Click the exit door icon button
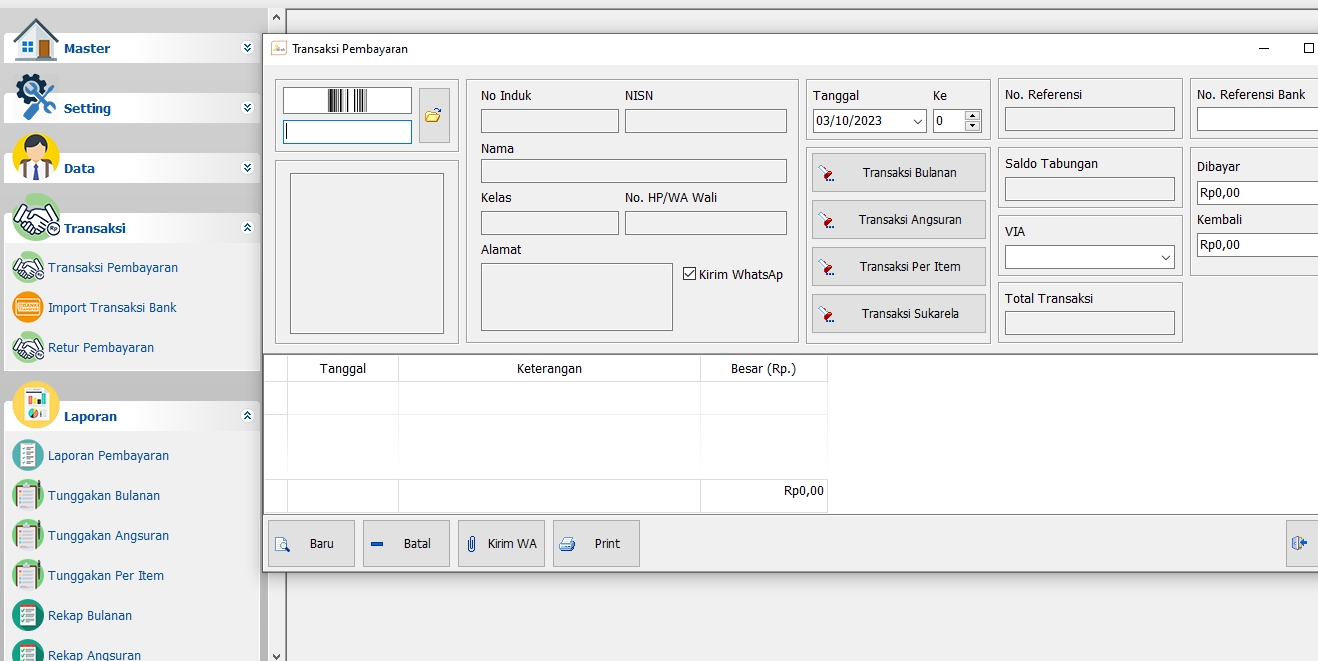The height and width of the screenshot is (661, 1318). tap(1299, 543)
